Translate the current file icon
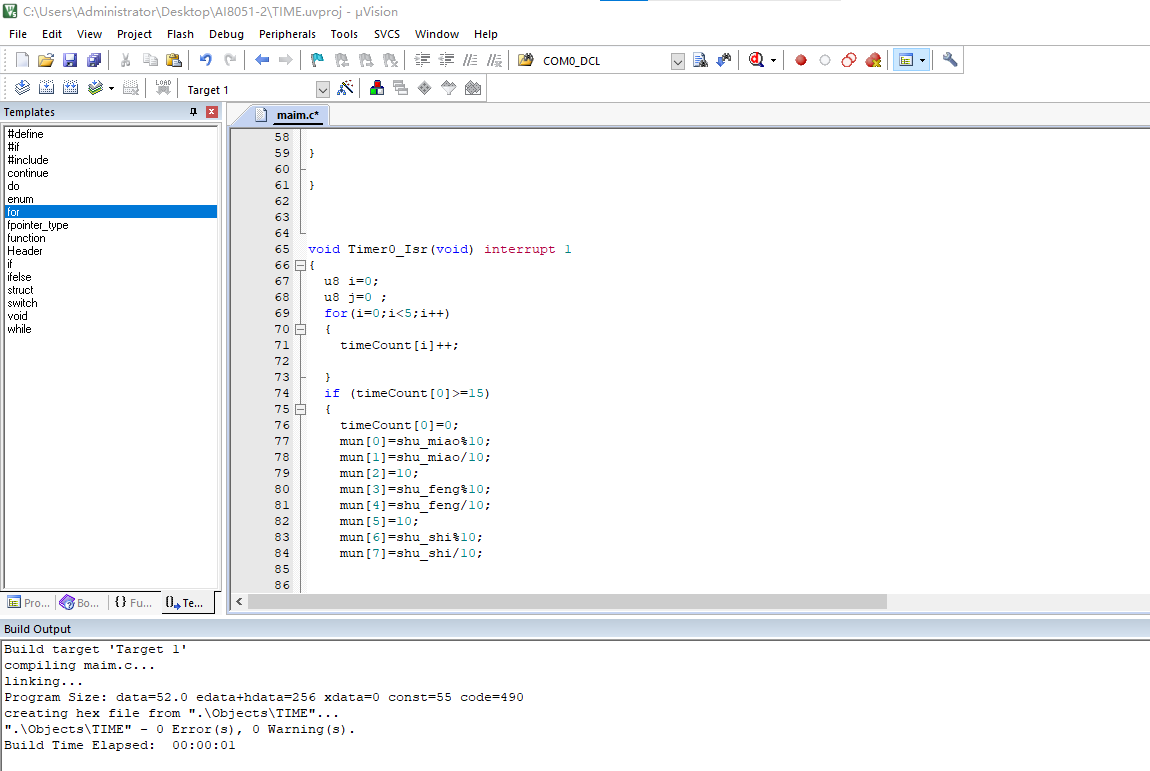Image resolution: width=1150 pixels, height=771 pixels. [22, 89]
